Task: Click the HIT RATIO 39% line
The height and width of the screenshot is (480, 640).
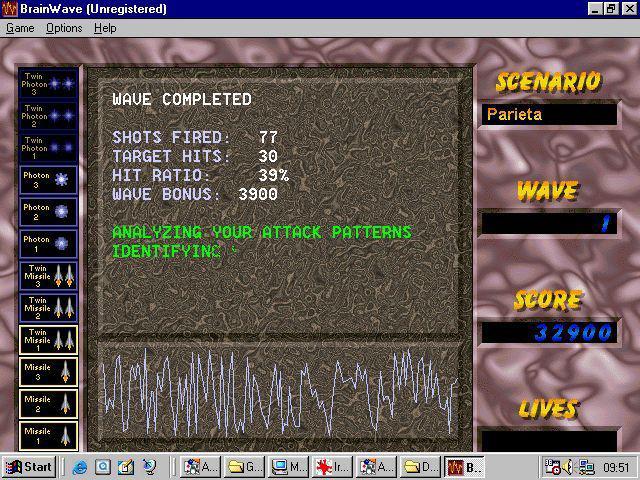Action: [200, 175]
